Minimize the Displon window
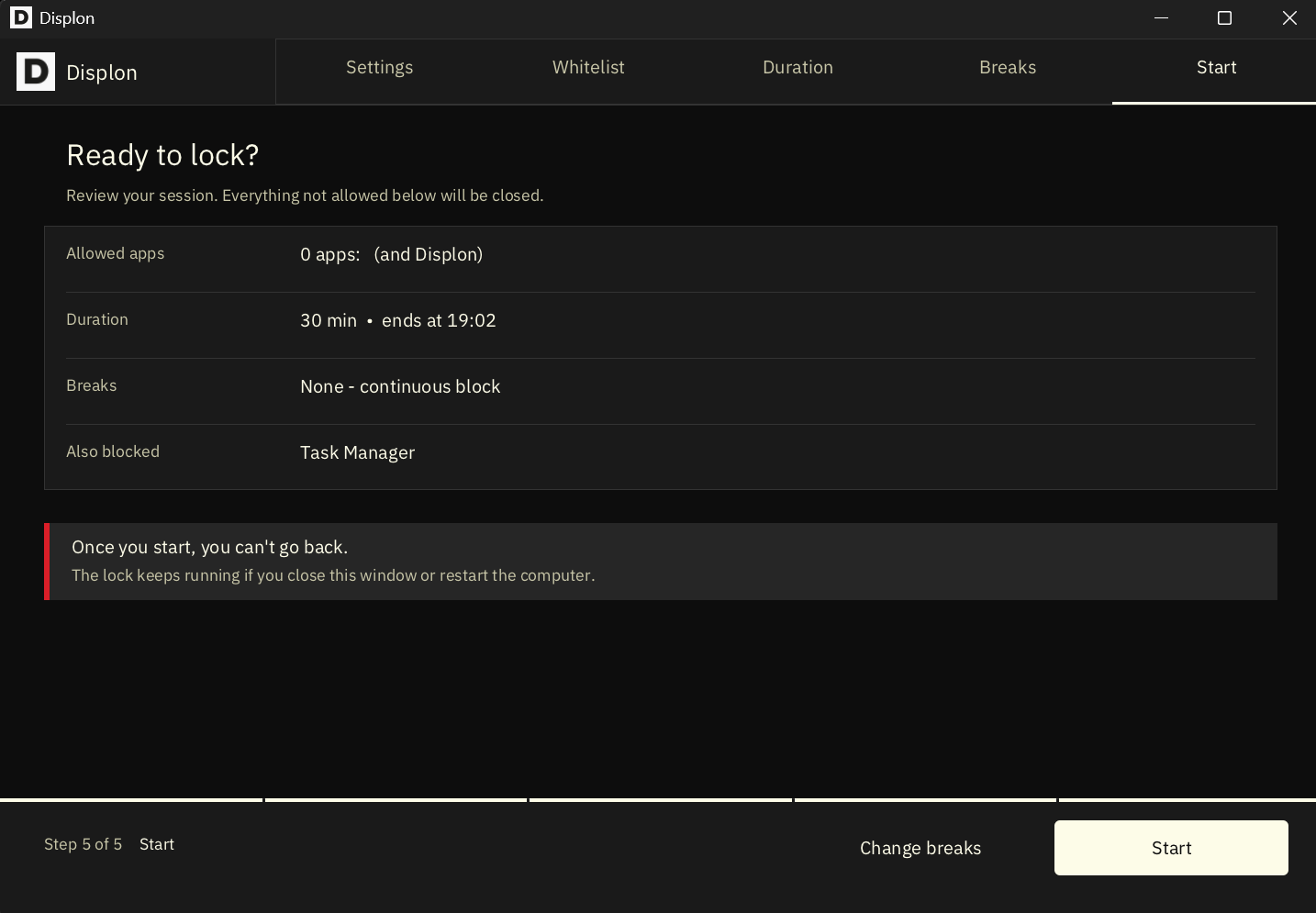This screenshot has height=913, width=1316. point(1161,17)
